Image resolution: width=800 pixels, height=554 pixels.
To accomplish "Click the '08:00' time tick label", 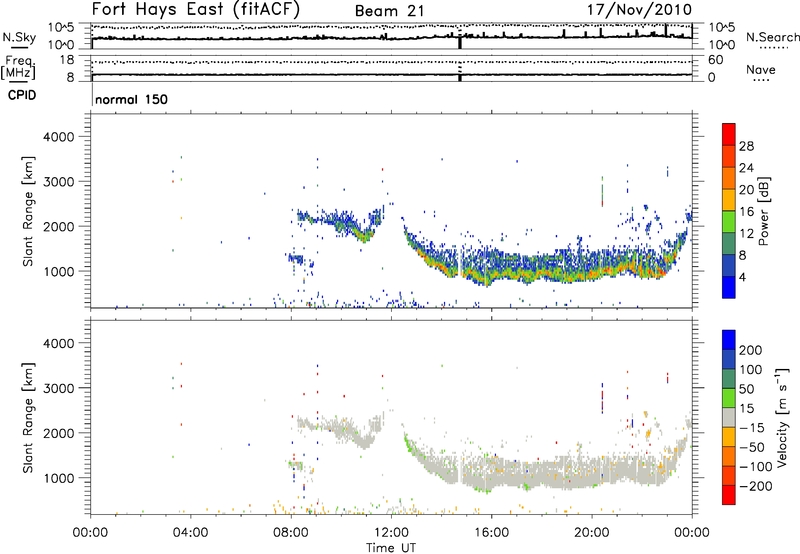I will point(291,533).
